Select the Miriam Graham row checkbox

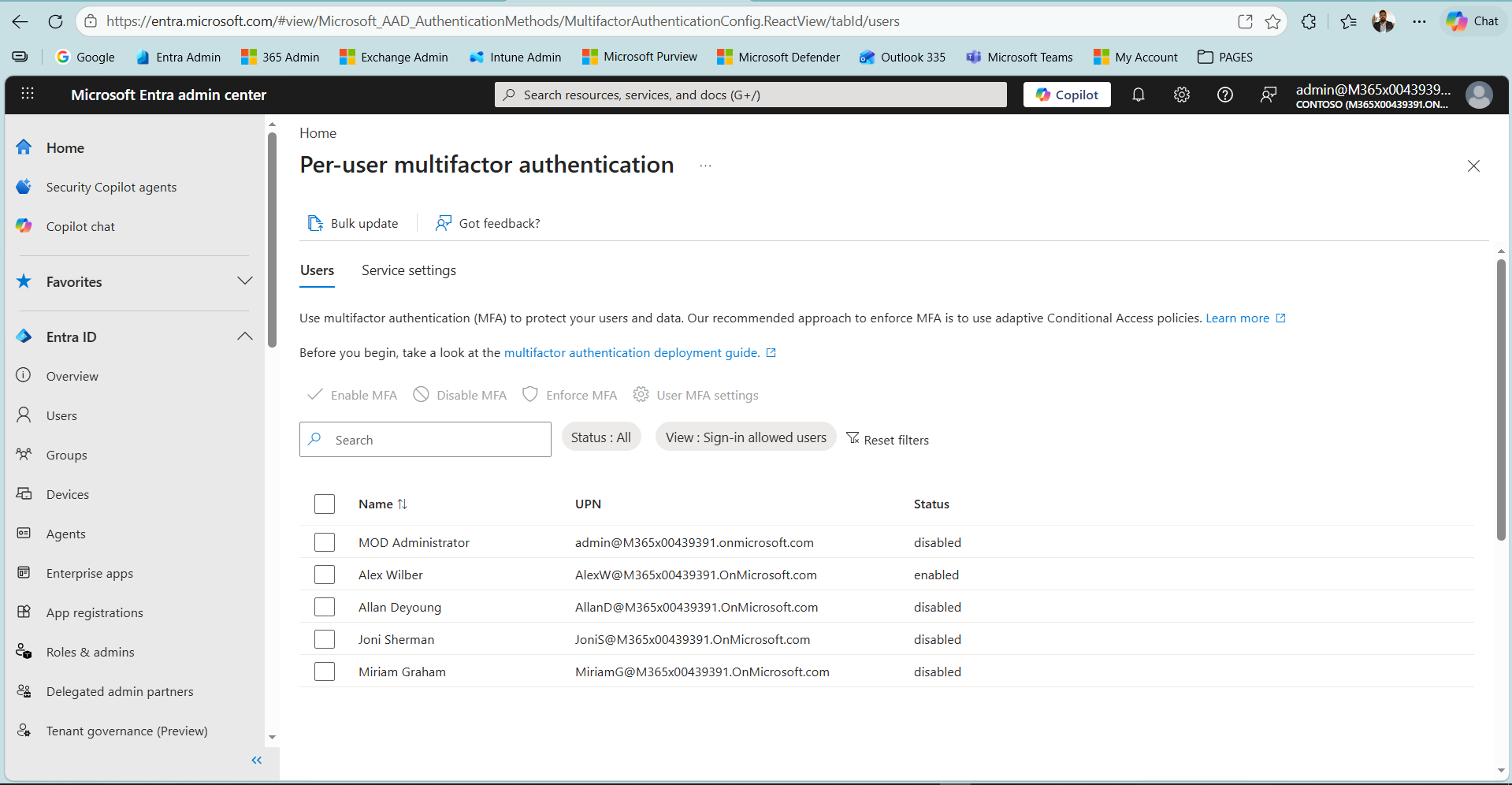point(325,672)
